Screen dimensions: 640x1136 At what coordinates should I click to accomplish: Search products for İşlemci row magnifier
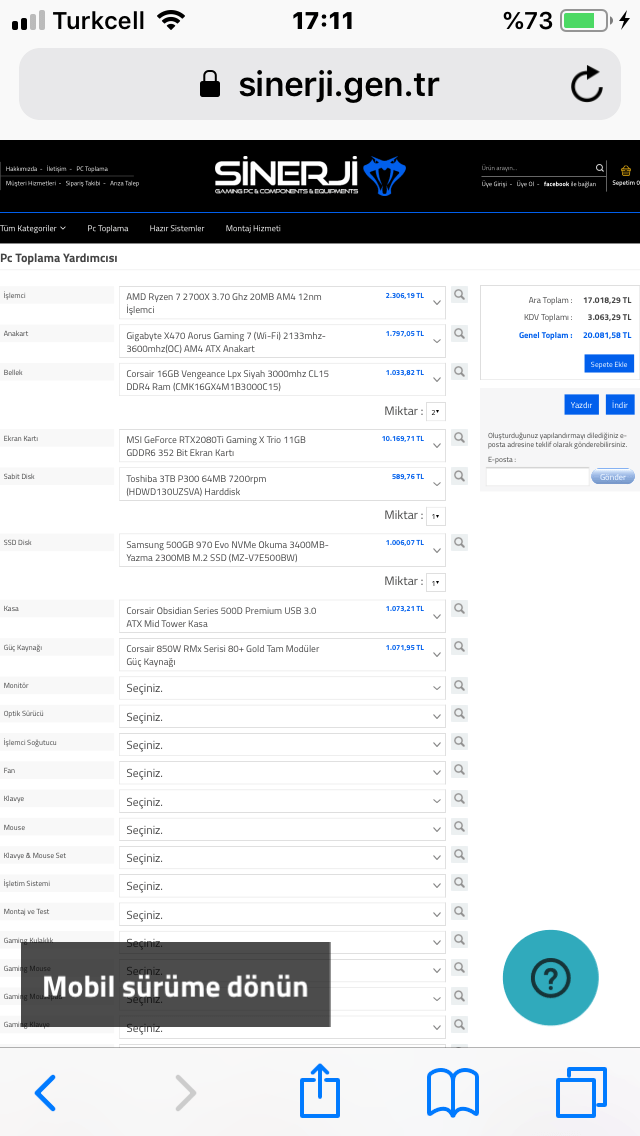point(459,294)
